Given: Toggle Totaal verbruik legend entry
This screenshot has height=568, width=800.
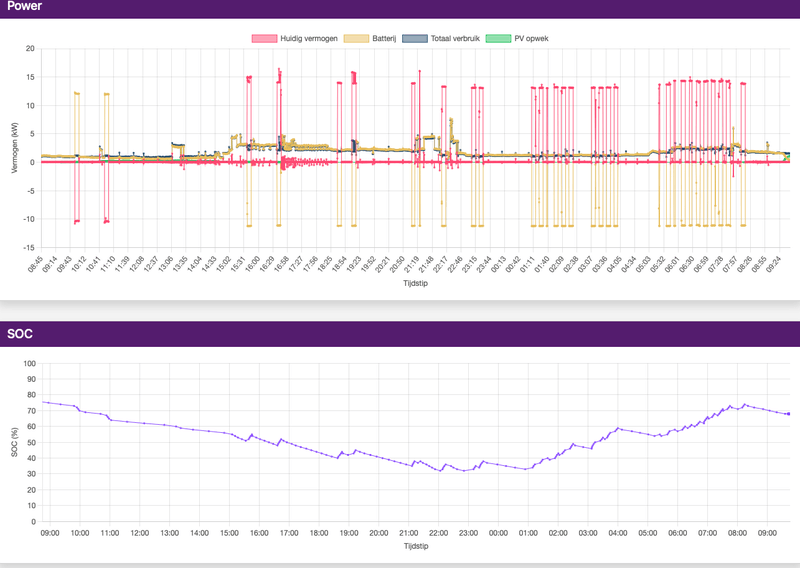Looking at the screenshot, I should [x=441, y=38].
